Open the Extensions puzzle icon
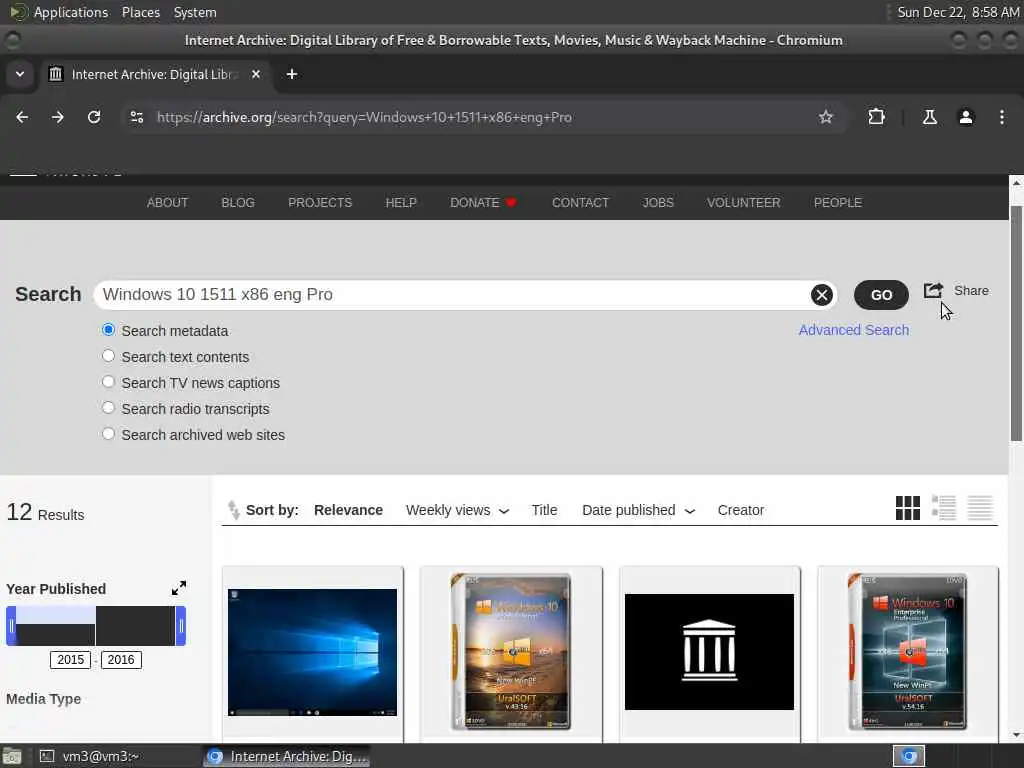Image resolution: width=1024 pixels, height=768 pixels. coord(876,117)
